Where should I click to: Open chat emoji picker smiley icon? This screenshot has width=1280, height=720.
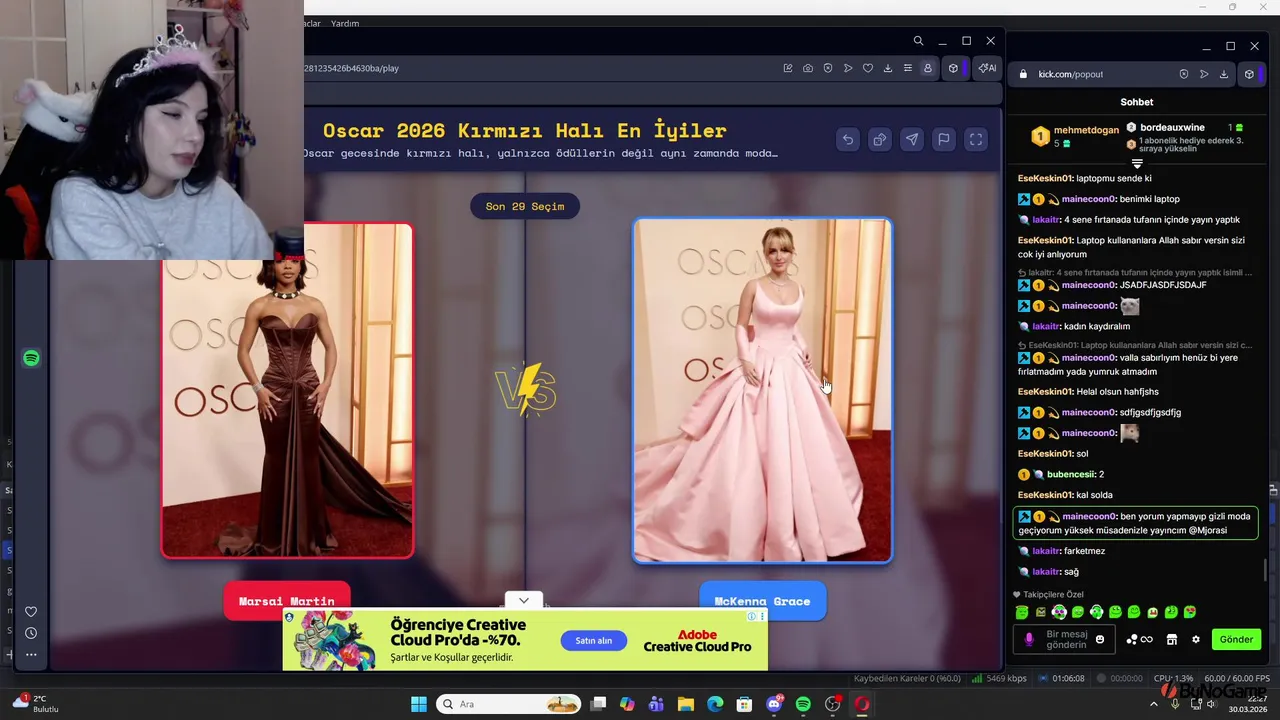[x=1100, y=639]
